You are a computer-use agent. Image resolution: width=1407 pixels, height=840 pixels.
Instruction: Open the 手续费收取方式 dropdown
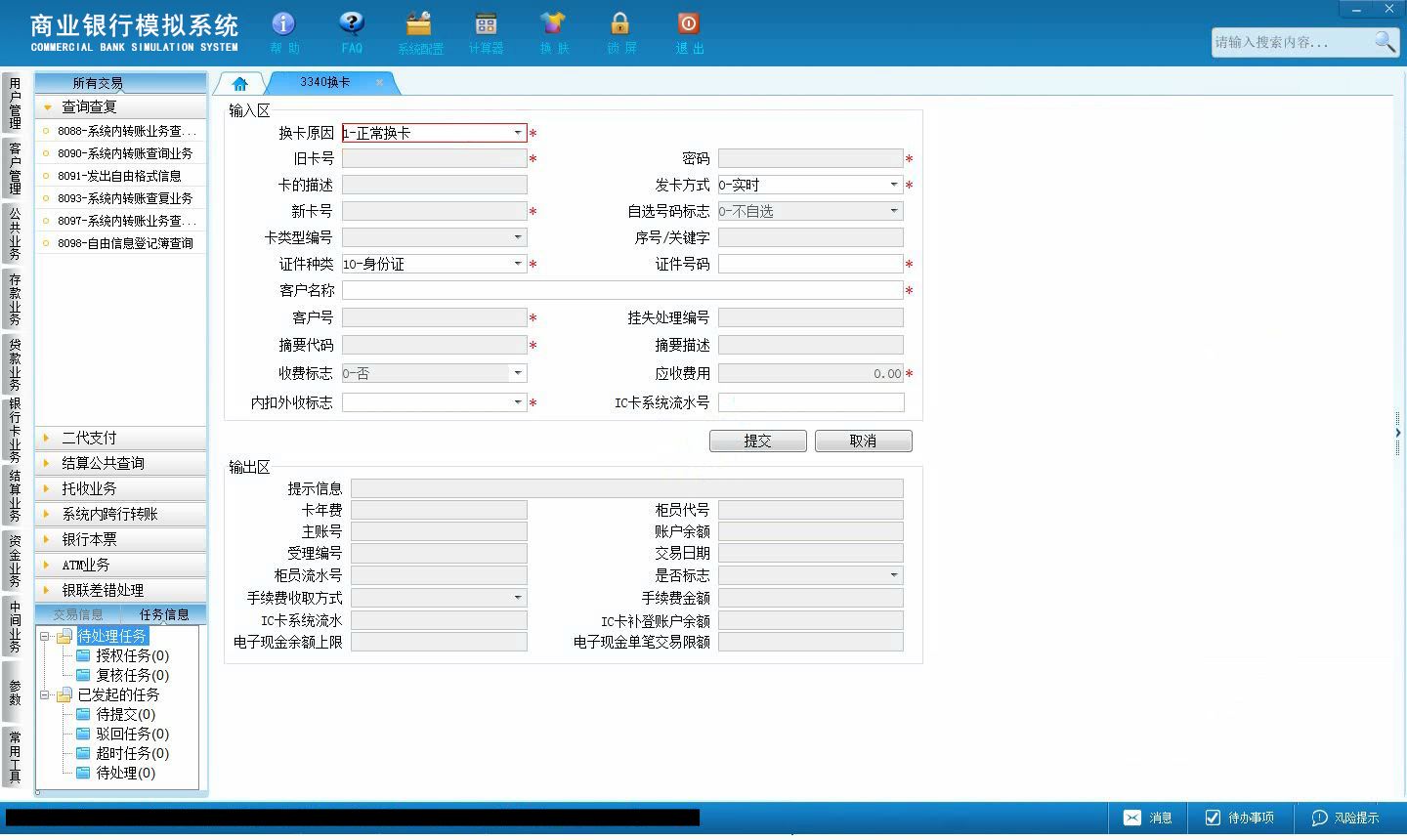point(518,597)
